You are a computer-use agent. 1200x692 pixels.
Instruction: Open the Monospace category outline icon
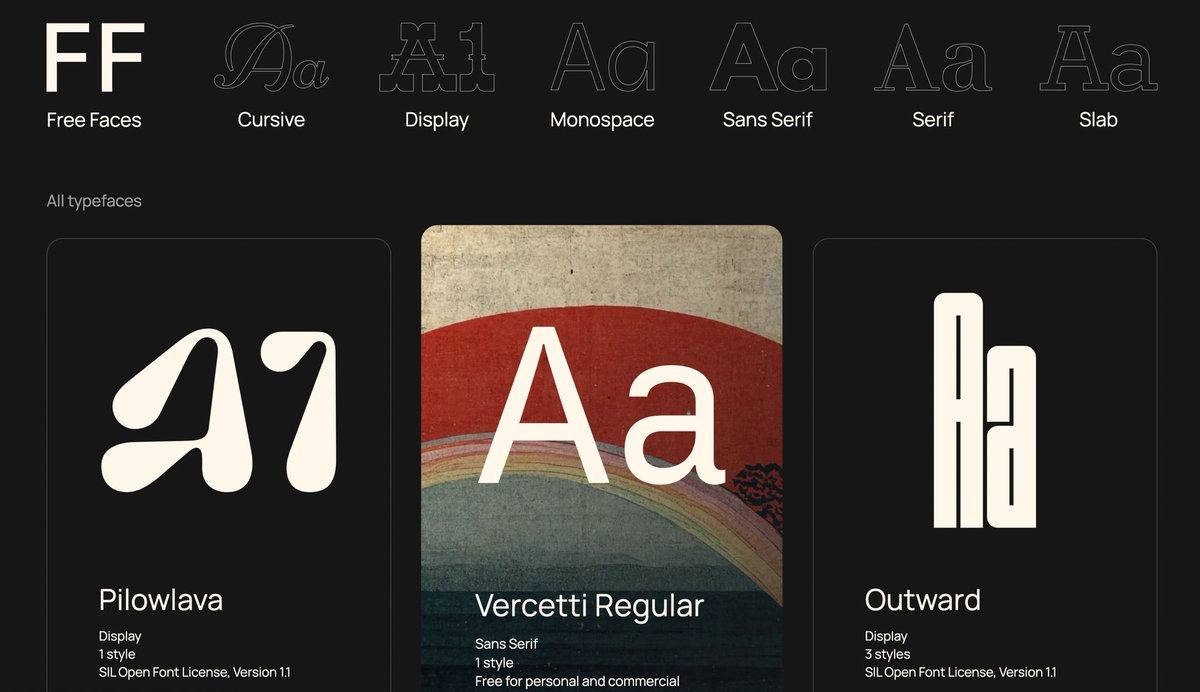(x=603, y=58)
